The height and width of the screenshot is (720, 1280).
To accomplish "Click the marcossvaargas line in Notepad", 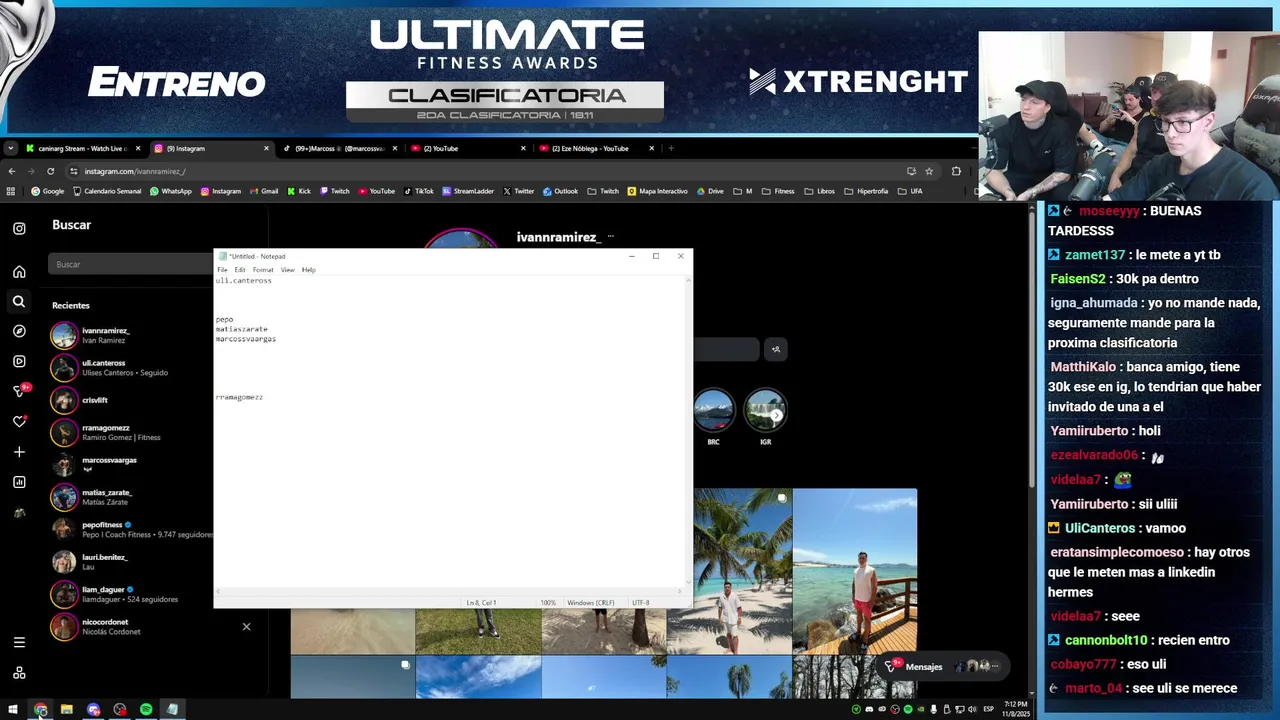I will [246, 339].
